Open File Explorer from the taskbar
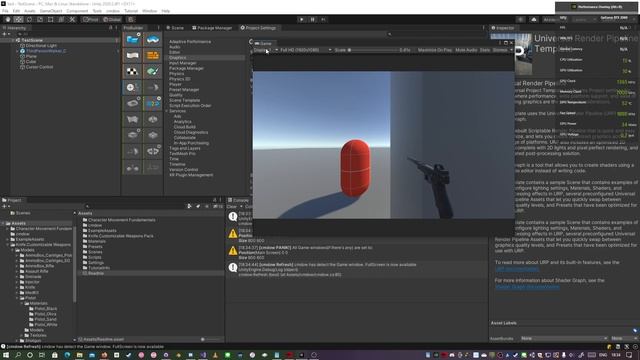Viewport: 640px width, 360px height. (x=79, y=355)
